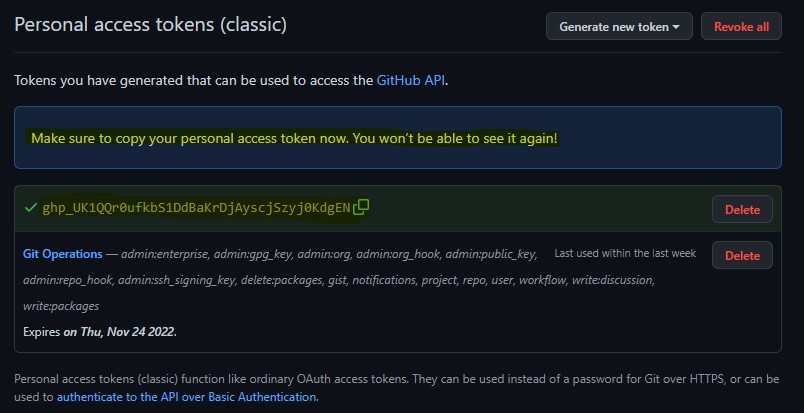Click the Personal access tokens (classic) heading
Image resolution: width=804 pixels, height=413 pixels.
(150, 24)
